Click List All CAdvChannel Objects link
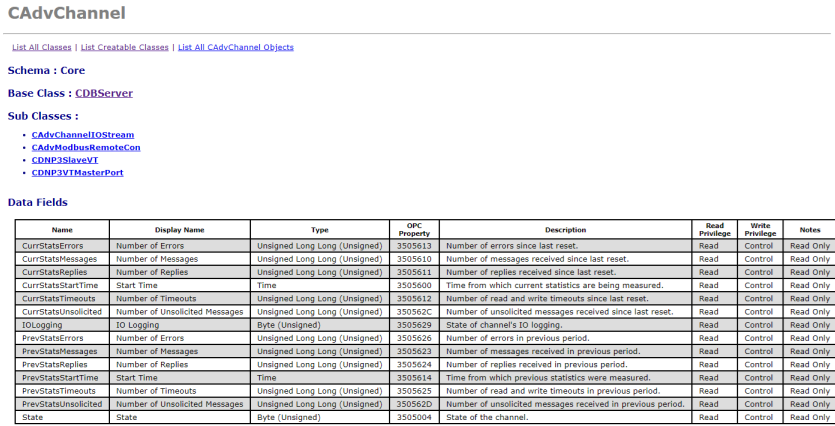The width and height of the screenshot is (835, 426). point(236,47)
